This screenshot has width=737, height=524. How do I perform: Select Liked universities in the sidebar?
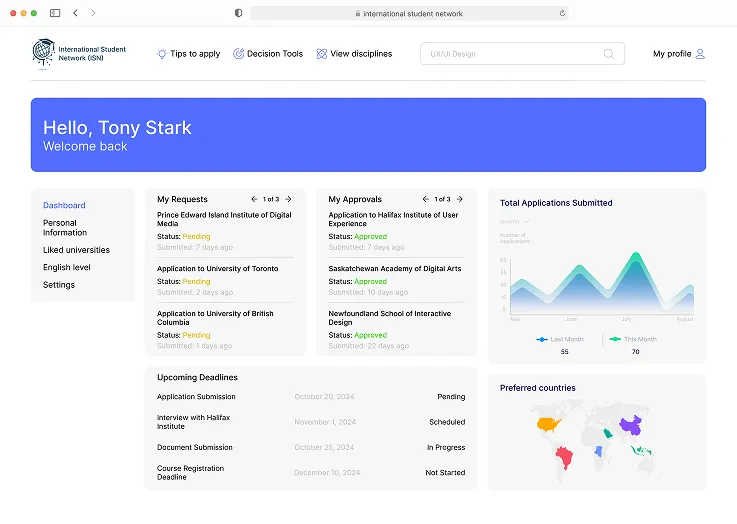76,250
